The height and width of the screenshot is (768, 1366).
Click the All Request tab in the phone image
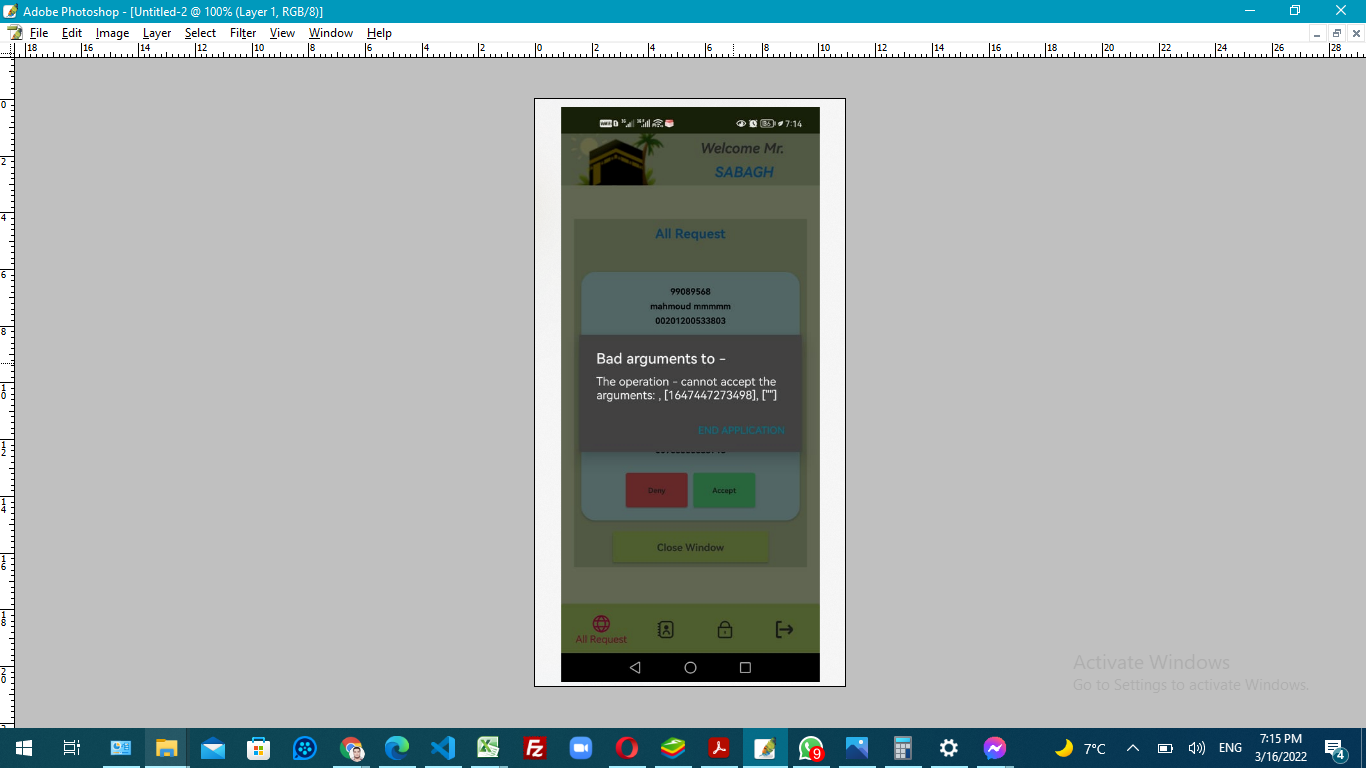click(601, 630)
